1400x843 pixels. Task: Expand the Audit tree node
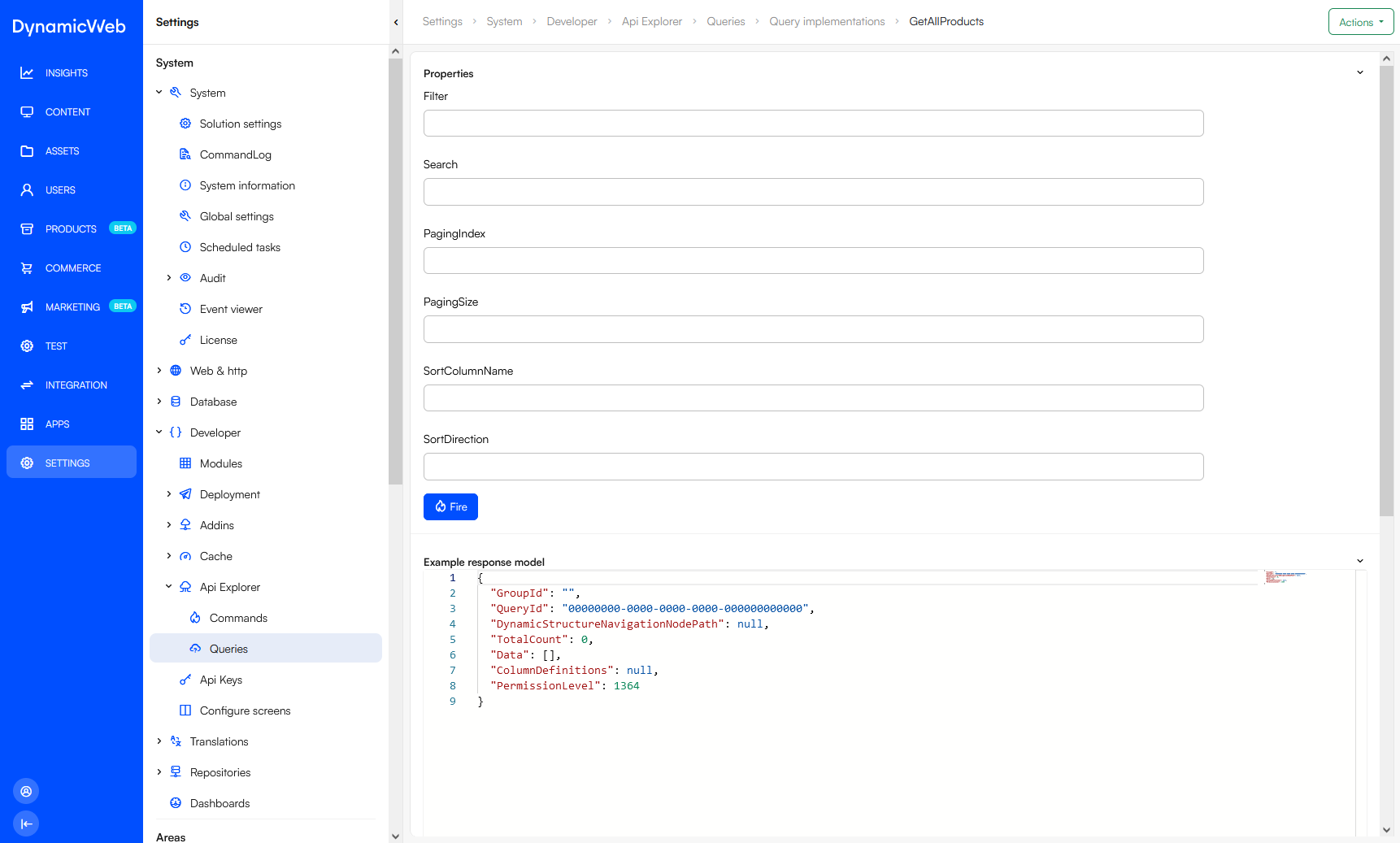tap(169, 278)
